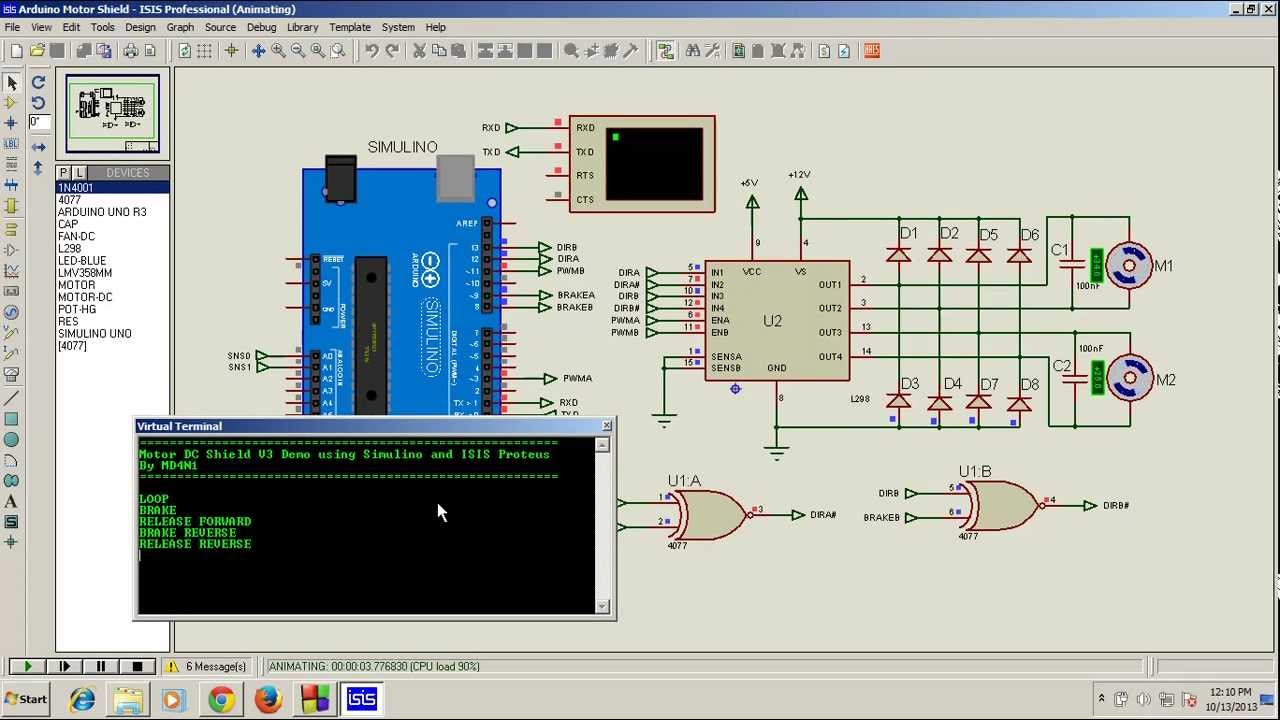Viewport: 1280px width, 720px height.
Task: Click the Y-Mirror vertical flip icon
Action: (x=38, y=168)
